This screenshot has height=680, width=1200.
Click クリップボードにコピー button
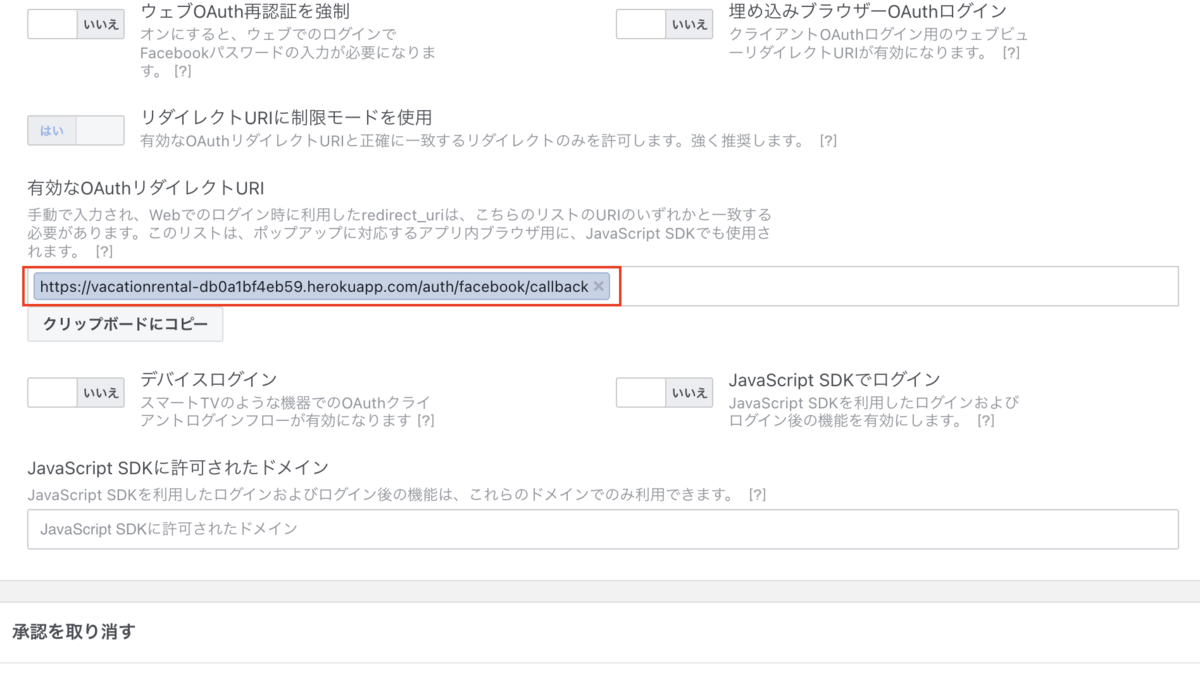click(x=125, y=325)
